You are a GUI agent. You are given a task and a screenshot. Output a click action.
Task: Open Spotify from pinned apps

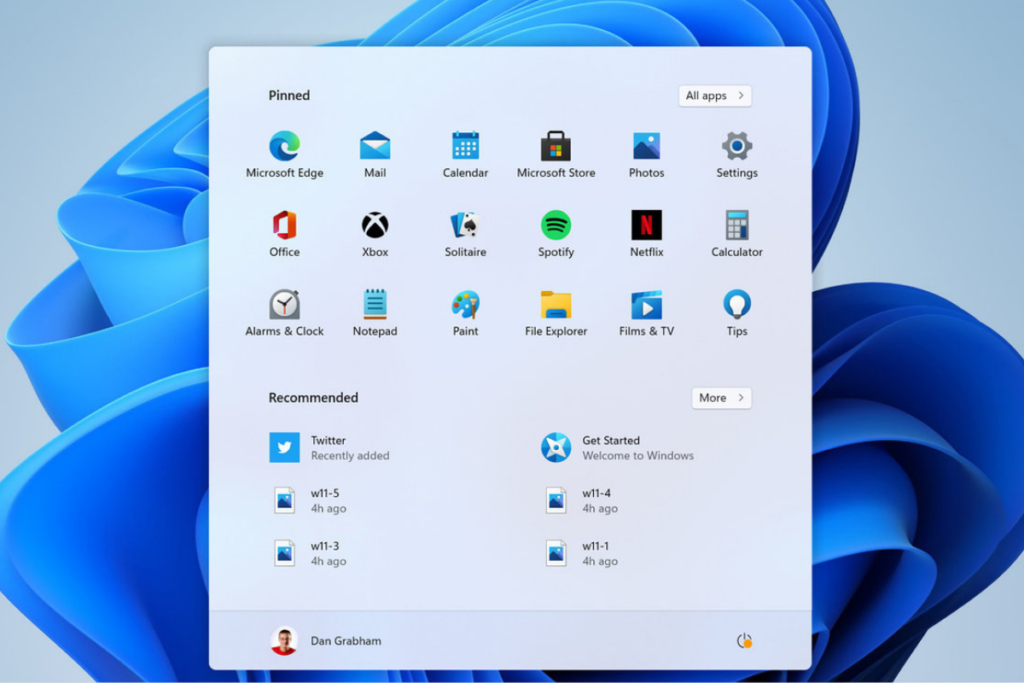556,234
